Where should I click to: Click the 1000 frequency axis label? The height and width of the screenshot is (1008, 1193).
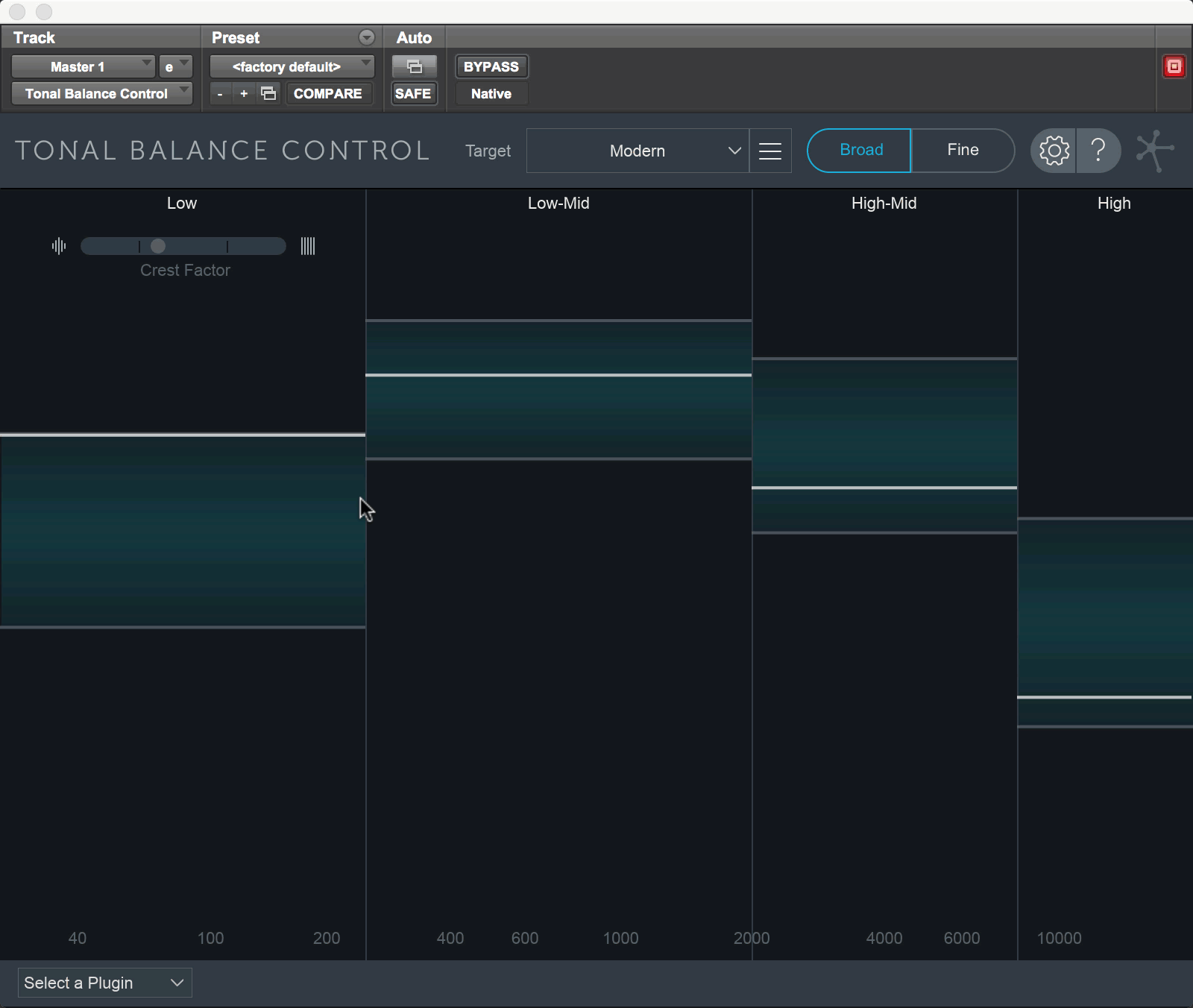tap(620, 938)
